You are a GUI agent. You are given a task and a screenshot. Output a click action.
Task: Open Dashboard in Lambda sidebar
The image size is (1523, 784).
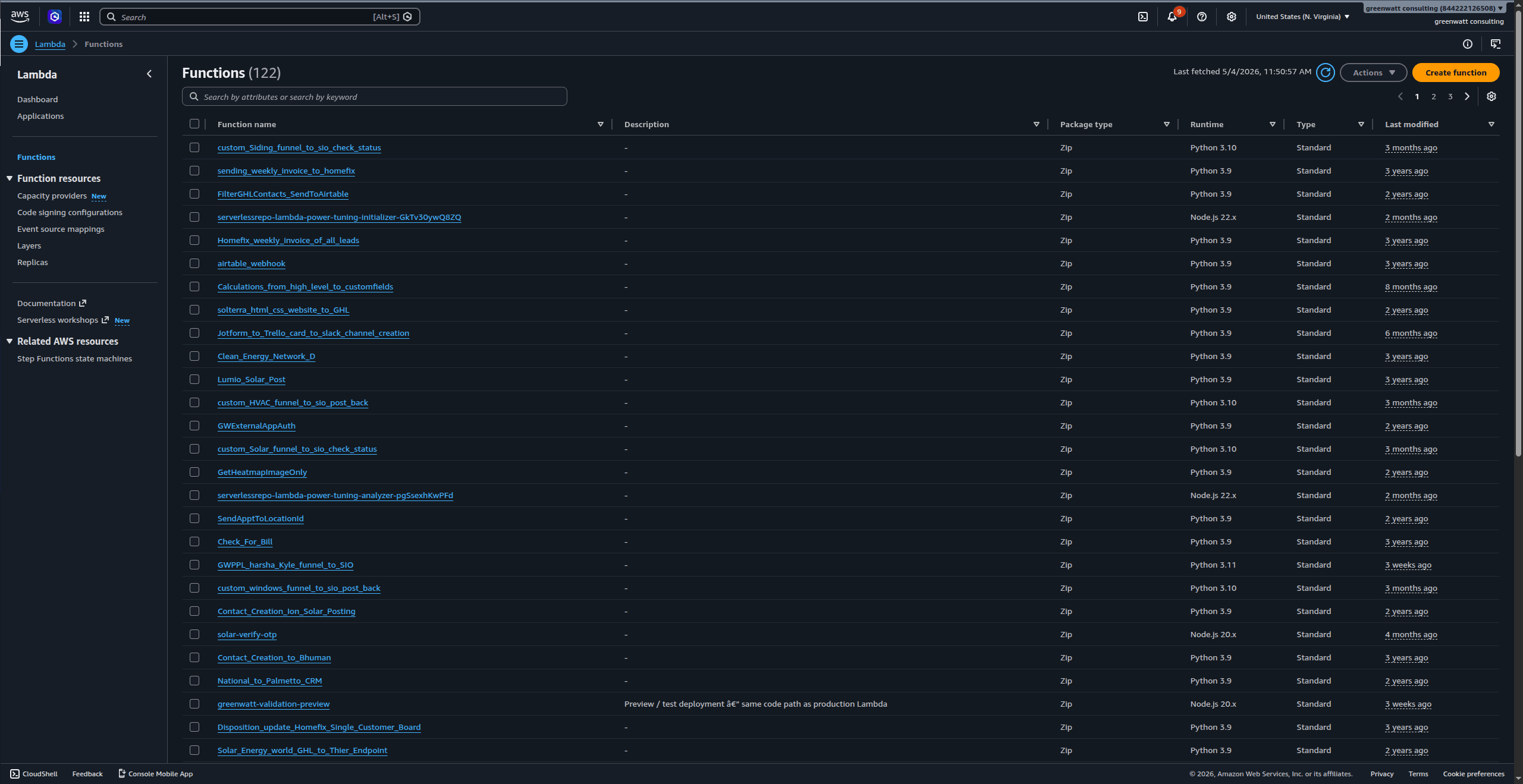[37, 99]
